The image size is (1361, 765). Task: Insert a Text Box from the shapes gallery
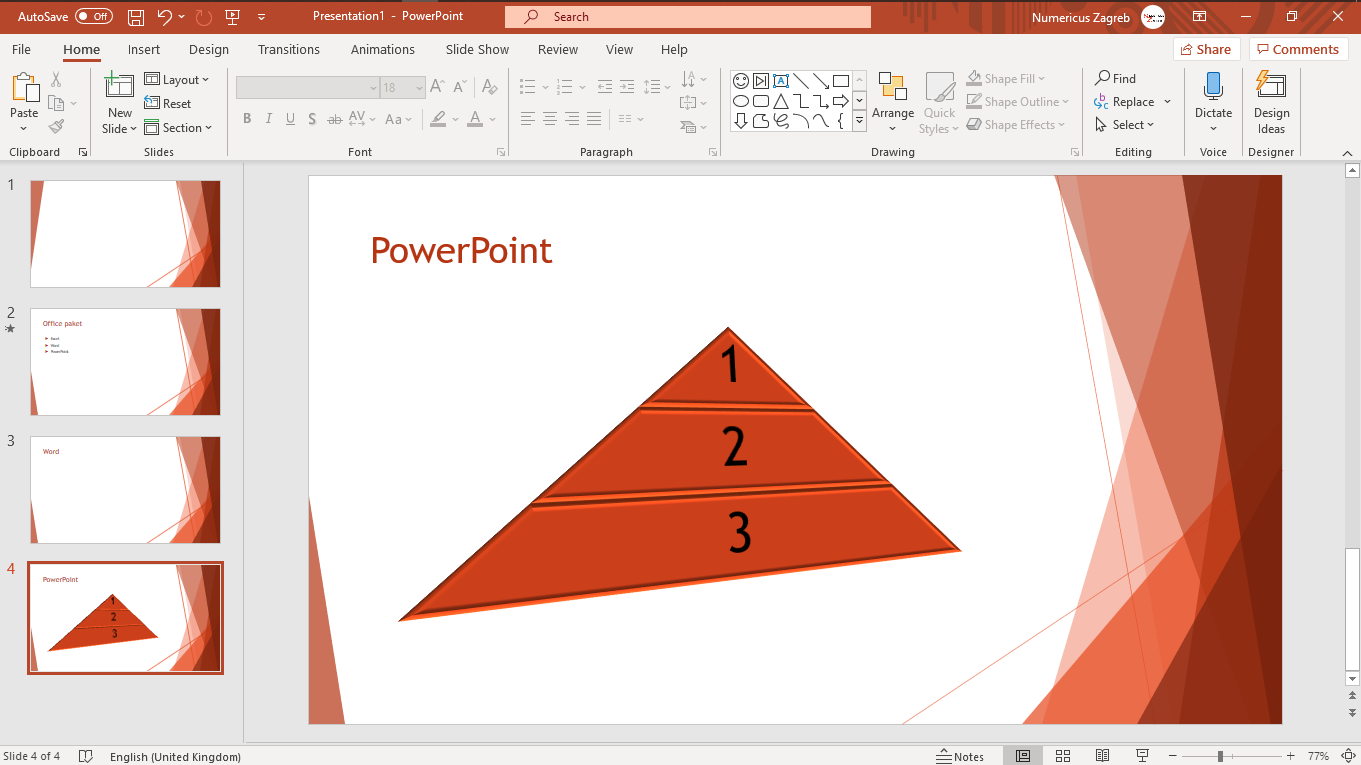coord(781,81)
